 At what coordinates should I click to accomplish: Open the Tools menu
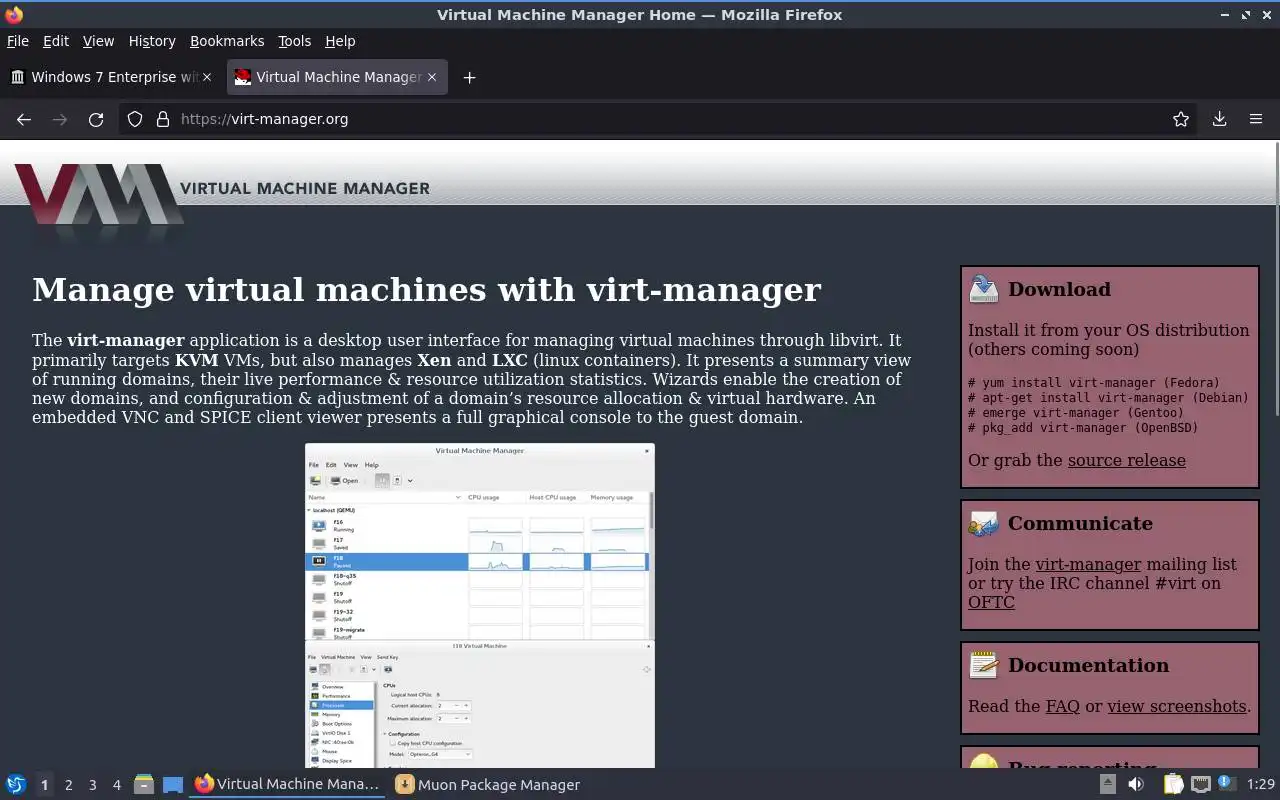click(295, 41)
